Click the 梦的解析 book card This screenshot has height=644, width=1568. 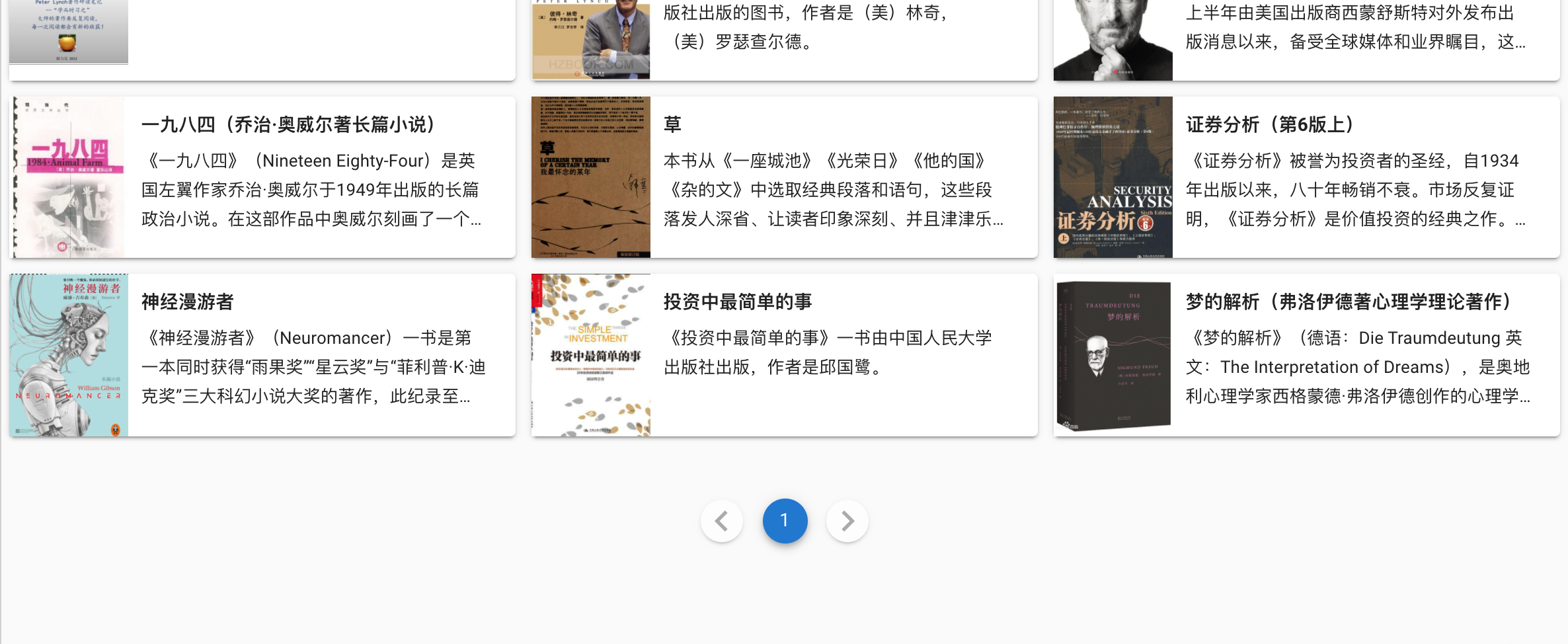[1306, 355]
